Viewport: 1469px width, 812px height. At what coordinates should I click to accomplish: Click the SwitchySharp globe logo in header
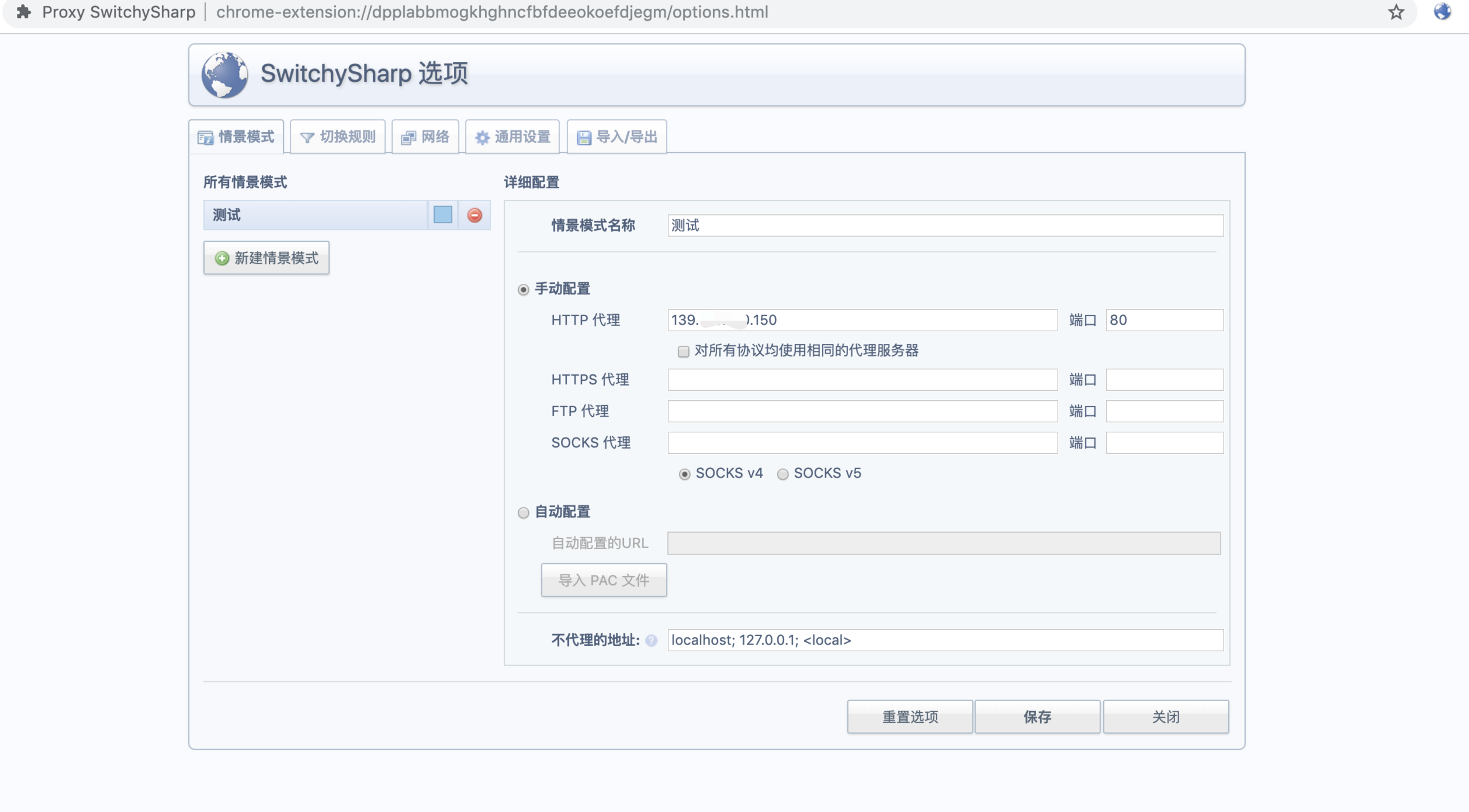224,75
